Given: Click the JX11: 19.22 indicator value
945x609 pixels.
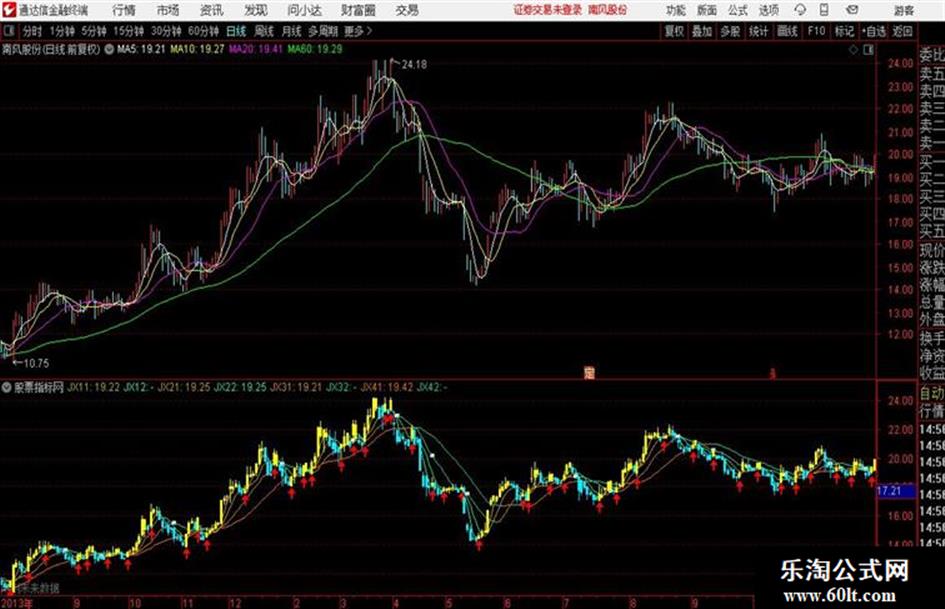Looking at the screenshot, I should (93, 387).
